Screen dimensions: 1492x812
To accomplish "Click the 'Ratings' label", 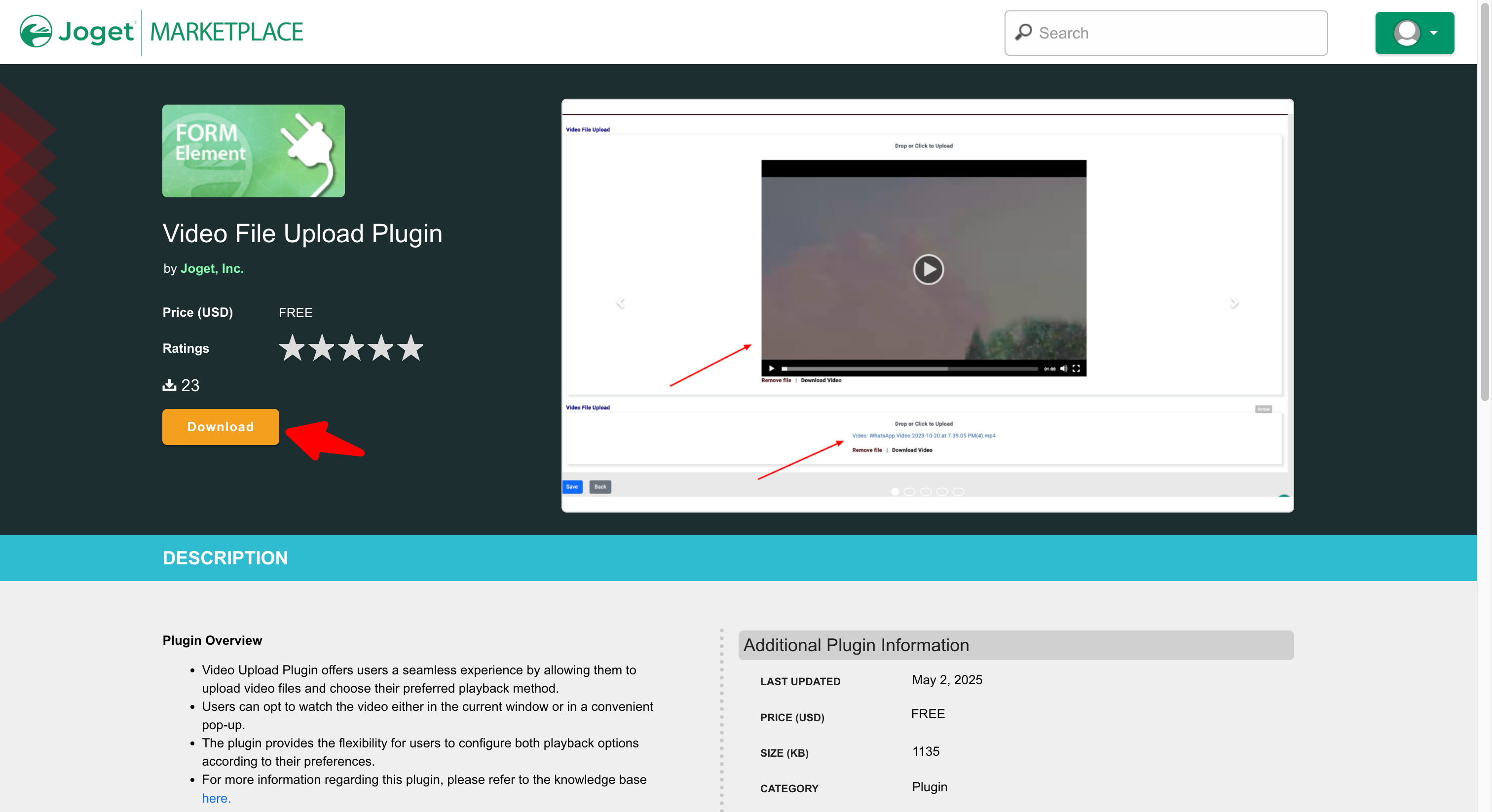I will (186, 348).
